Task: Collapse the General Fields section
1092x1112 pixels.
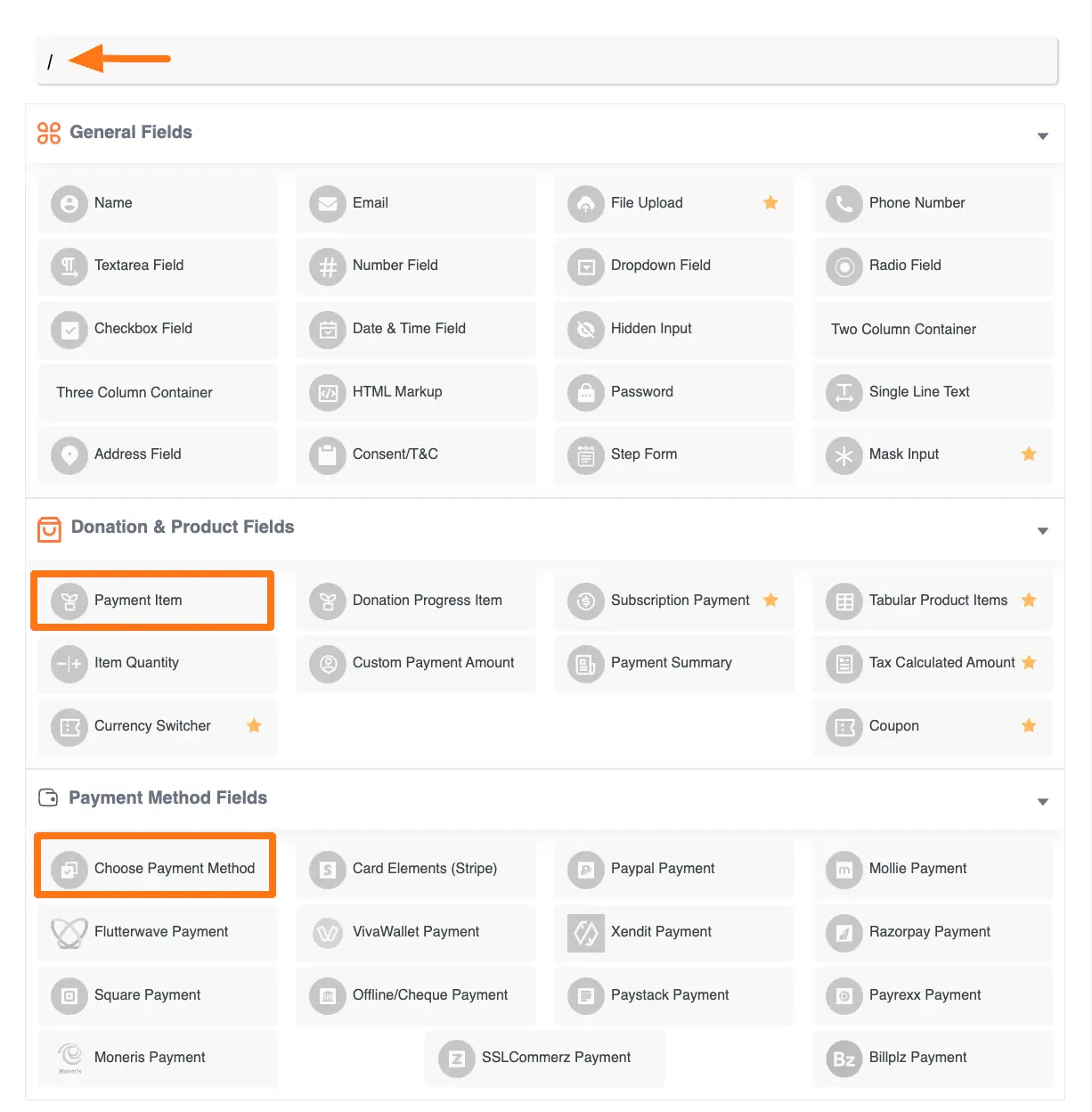Action: [x=1042, y=135]
